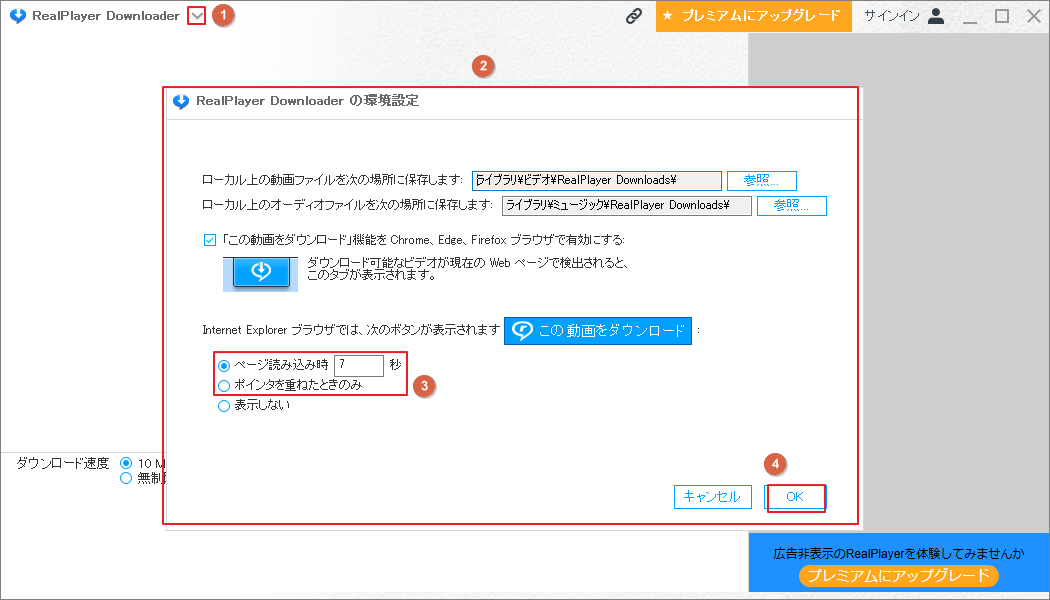
Task: Click the ダウンロード速度 label
Action: click(62, 463)
